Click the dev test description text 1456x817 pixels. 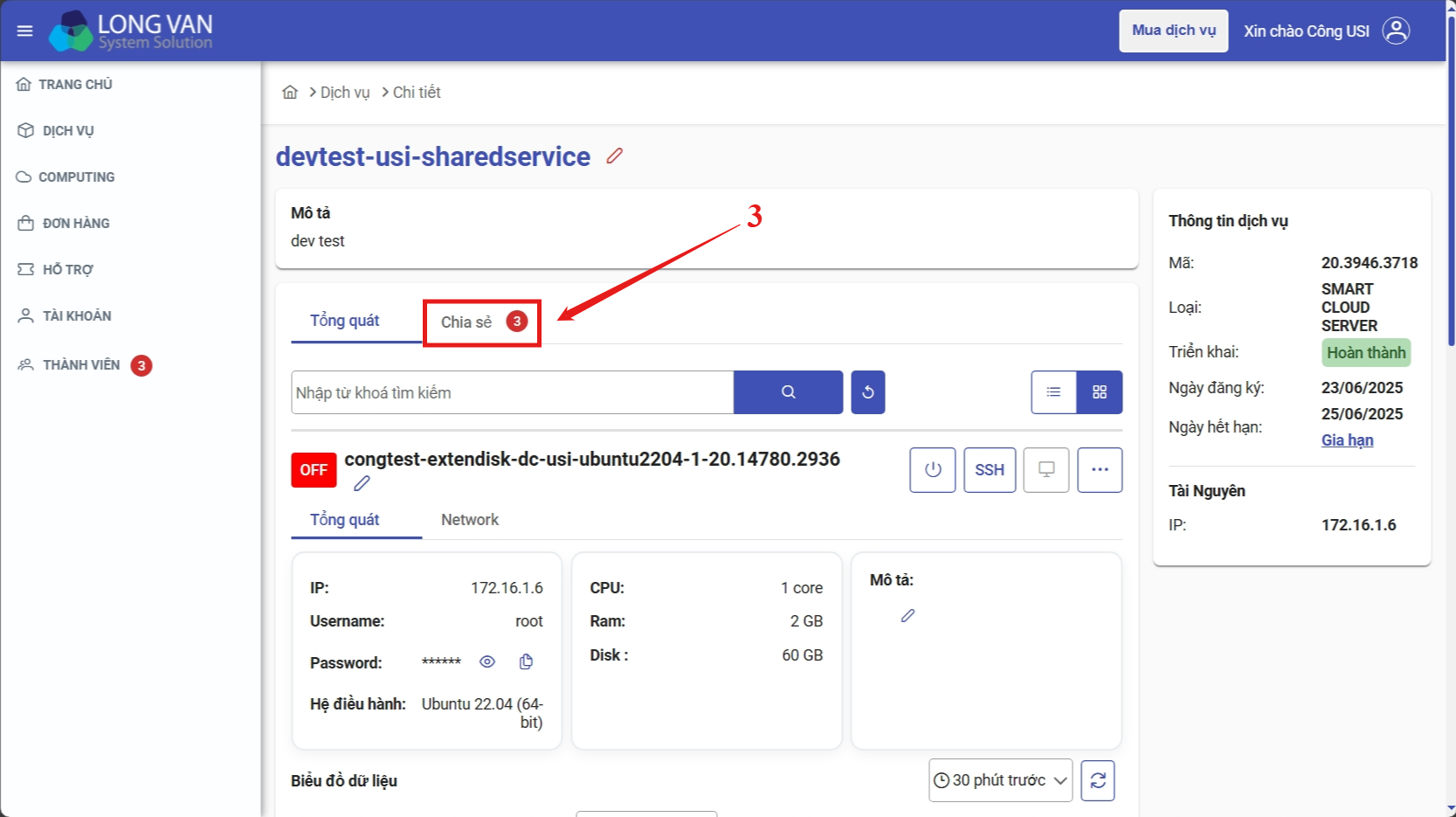point(318,241)
